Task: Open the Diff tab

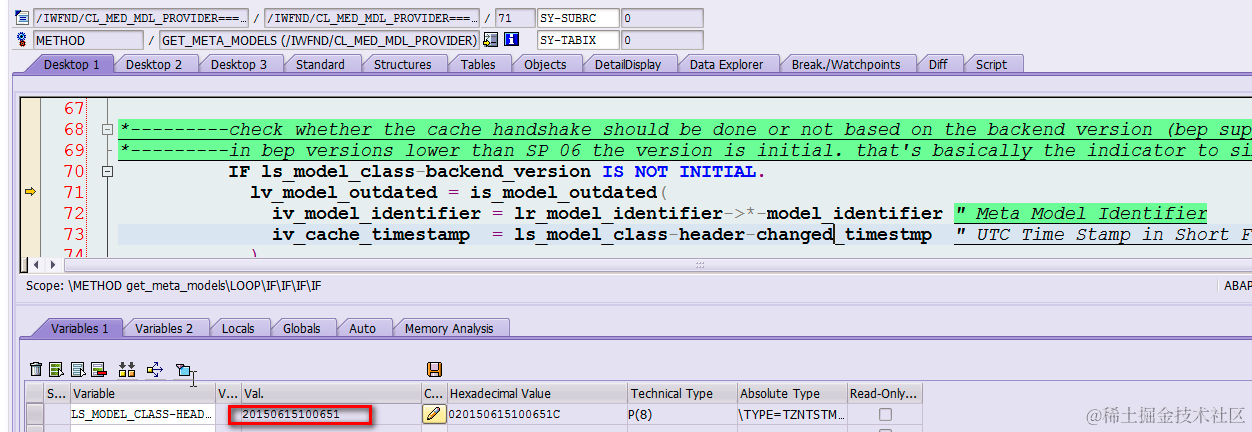Action: [x=938, y=64]
